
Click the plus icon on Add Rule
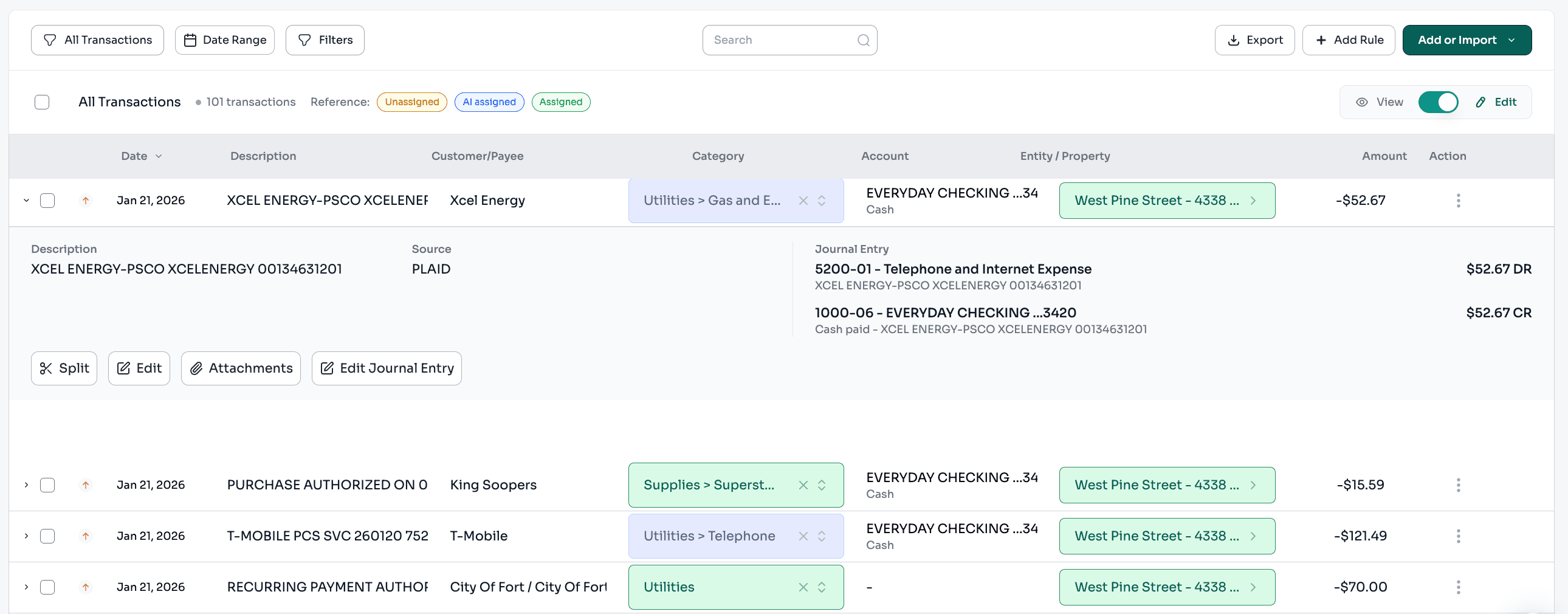pyautogui.click(x=1320, y=40)
